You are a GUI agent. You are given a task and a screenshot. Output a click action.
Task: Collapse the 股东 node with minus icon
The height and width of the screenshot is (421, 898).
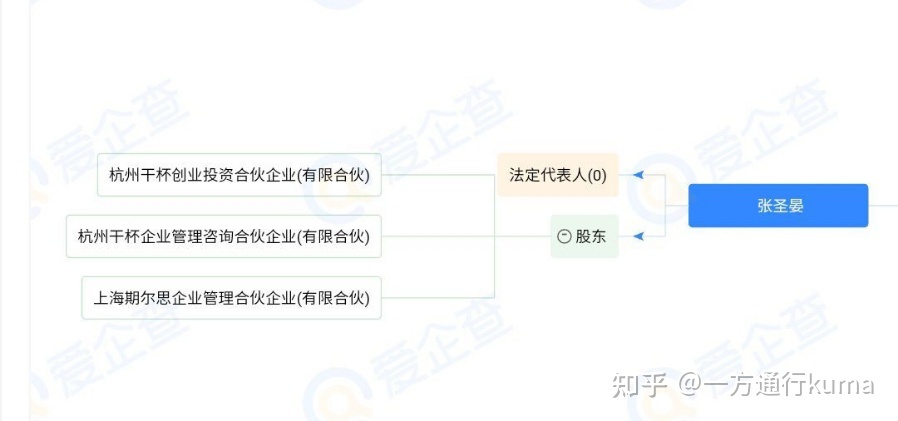click(x=565, y=237)
